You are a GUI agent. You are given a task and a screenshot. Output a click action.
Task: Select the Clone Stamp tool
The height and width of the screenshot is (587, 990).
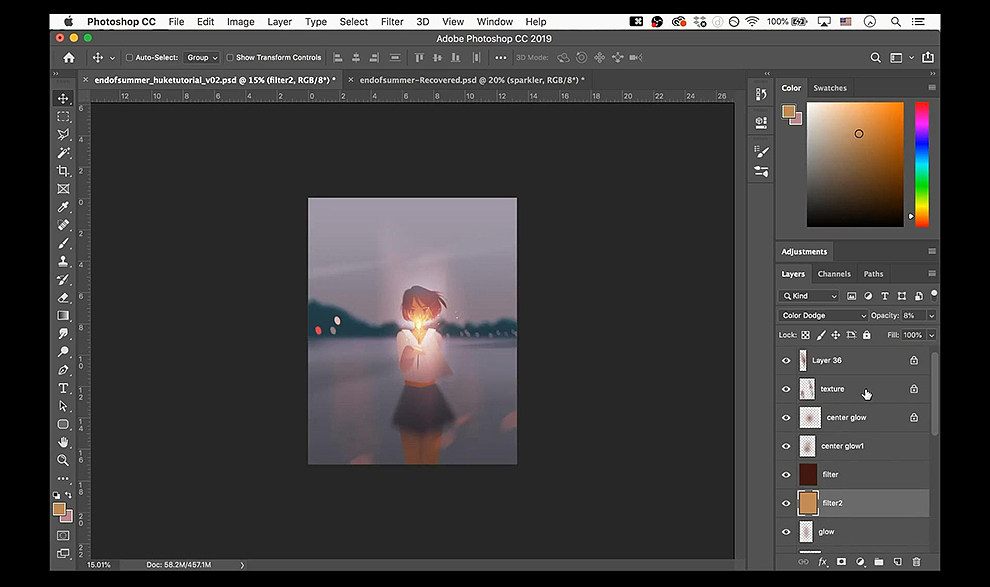63,261
